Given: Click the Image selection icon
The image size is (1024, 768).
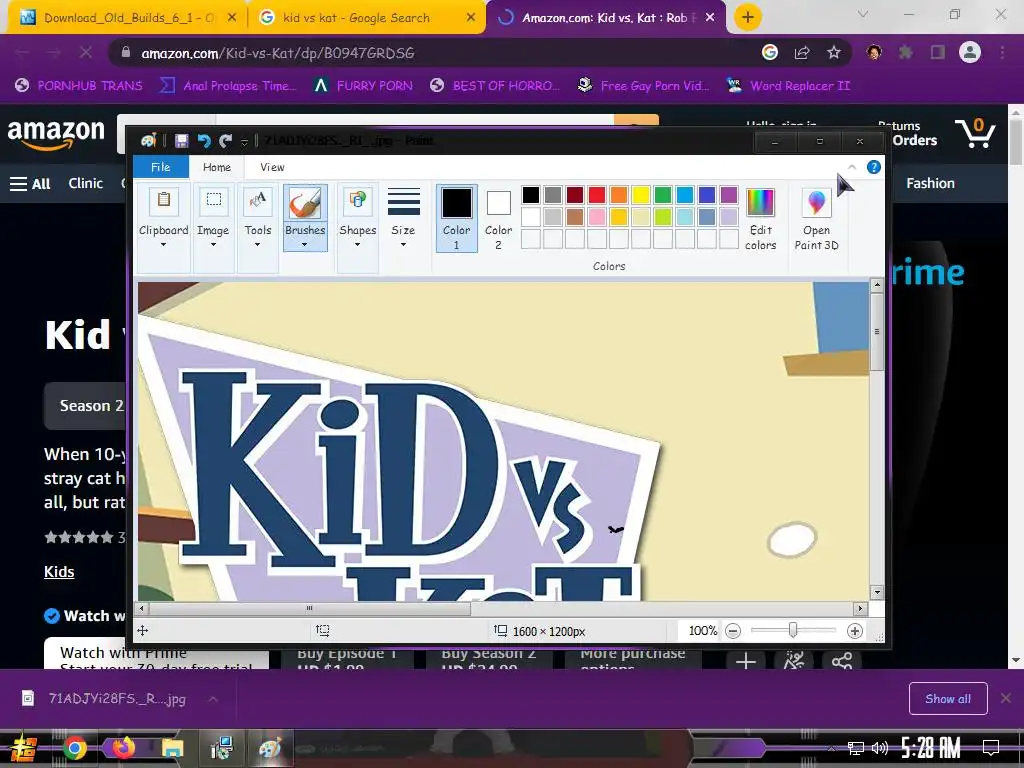Looking at the screenshot, I should (214, 201).
